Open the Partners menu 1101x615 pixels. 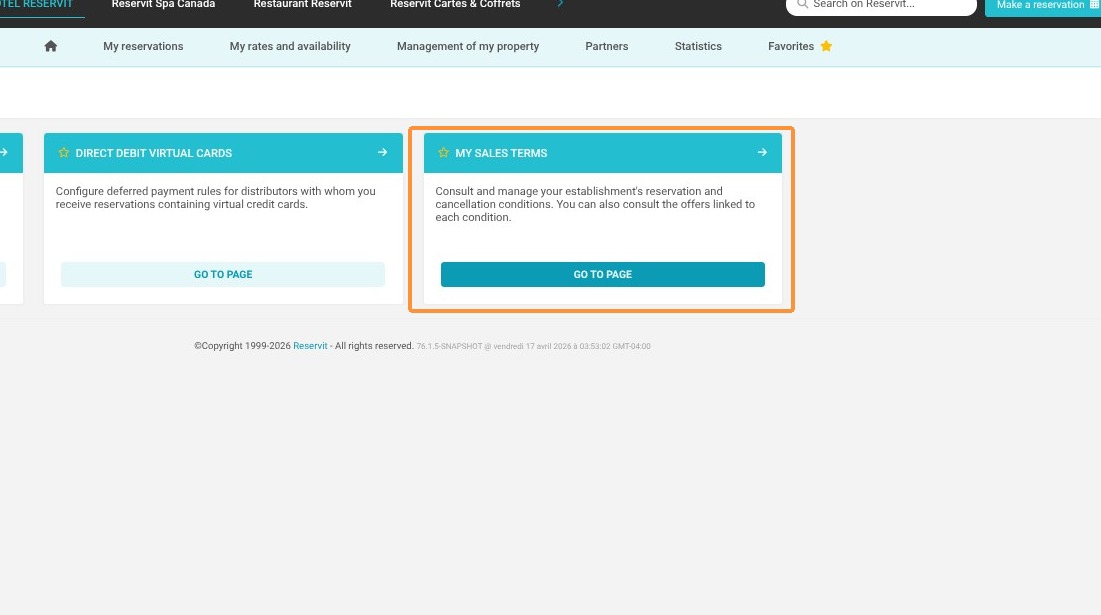point(607,46)
